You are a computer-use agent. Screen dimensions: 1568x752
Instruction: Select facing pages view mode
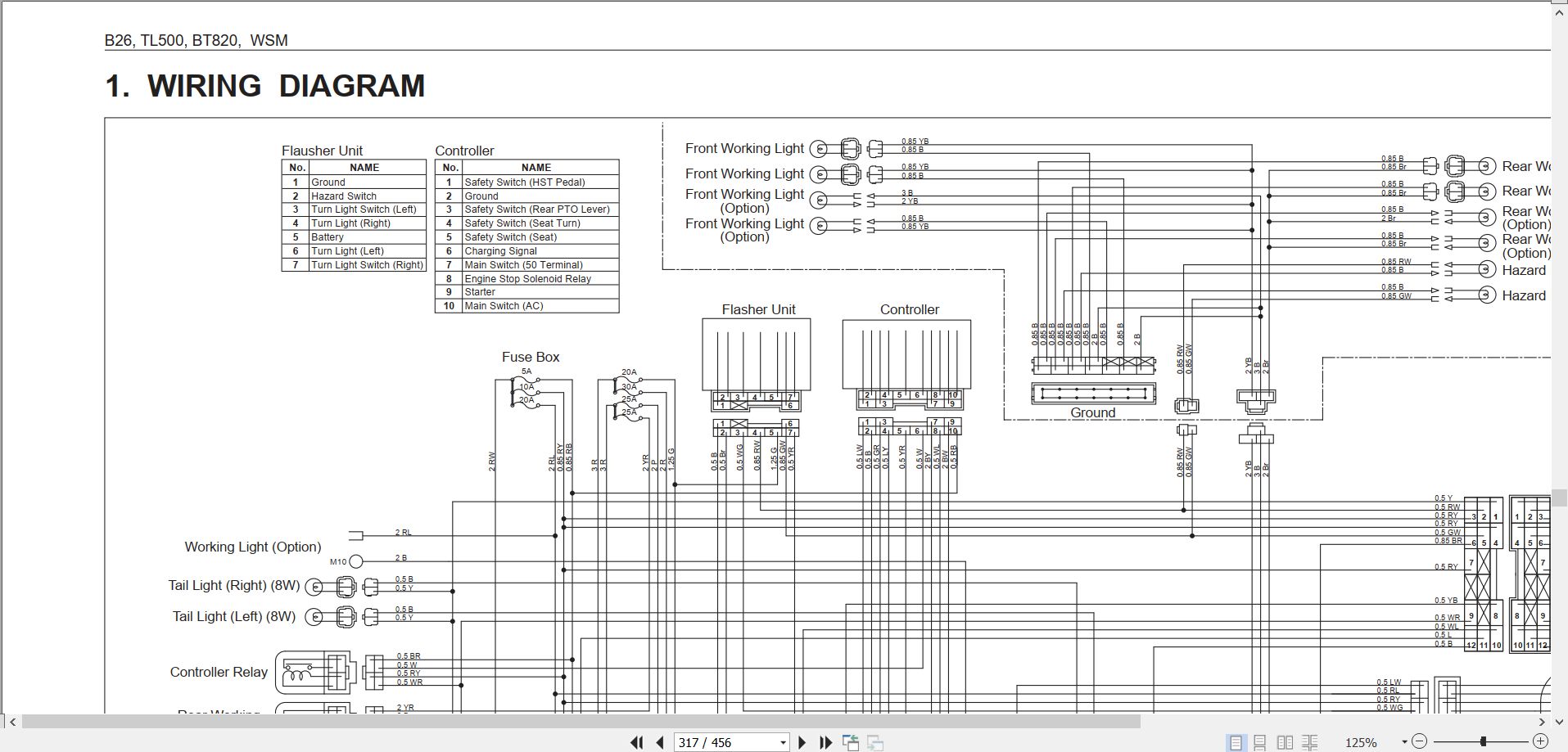1285,742
